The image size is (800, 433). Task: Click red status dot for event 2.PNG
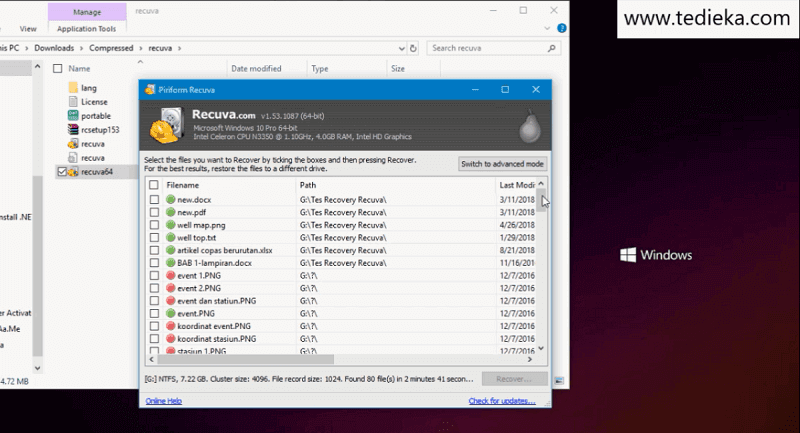pyautogui.click(x=171, y=288)
